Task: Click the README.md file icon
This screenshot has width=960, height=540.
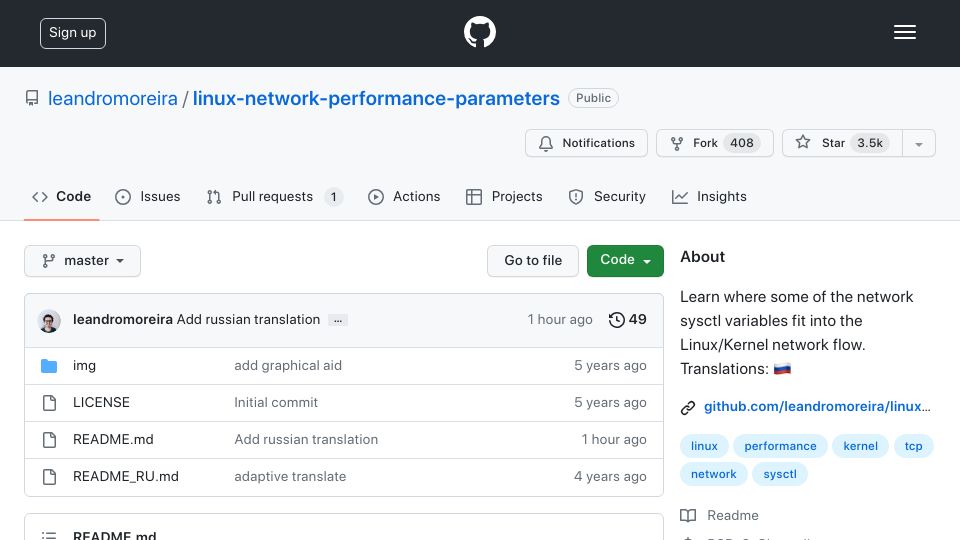Action: tap(49, 440)
